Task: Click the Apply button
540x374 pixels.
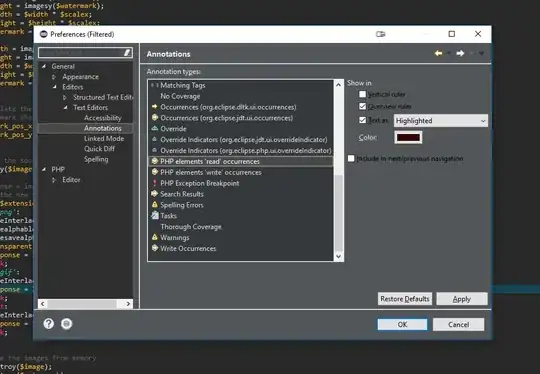Action: coord(462,299)
